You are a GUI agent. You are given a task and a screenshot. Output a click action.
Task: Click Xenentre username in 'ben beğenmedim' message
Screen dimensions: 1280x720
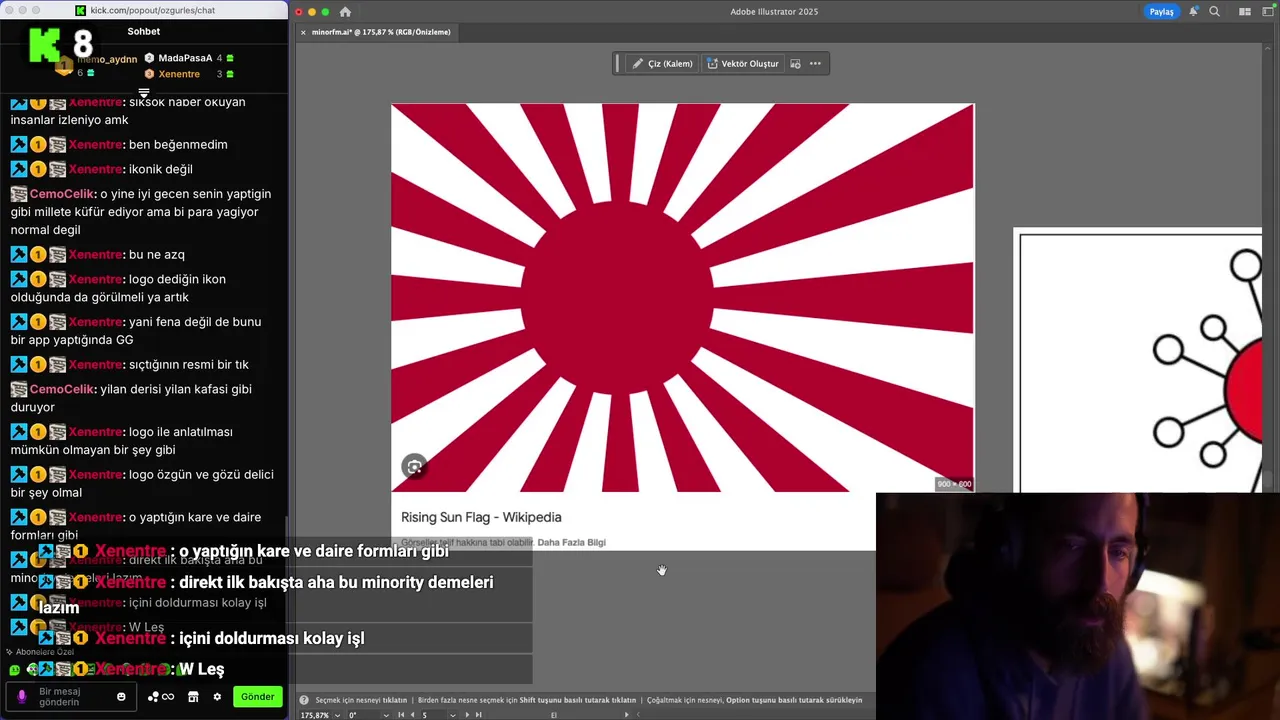tap(95, 144)
